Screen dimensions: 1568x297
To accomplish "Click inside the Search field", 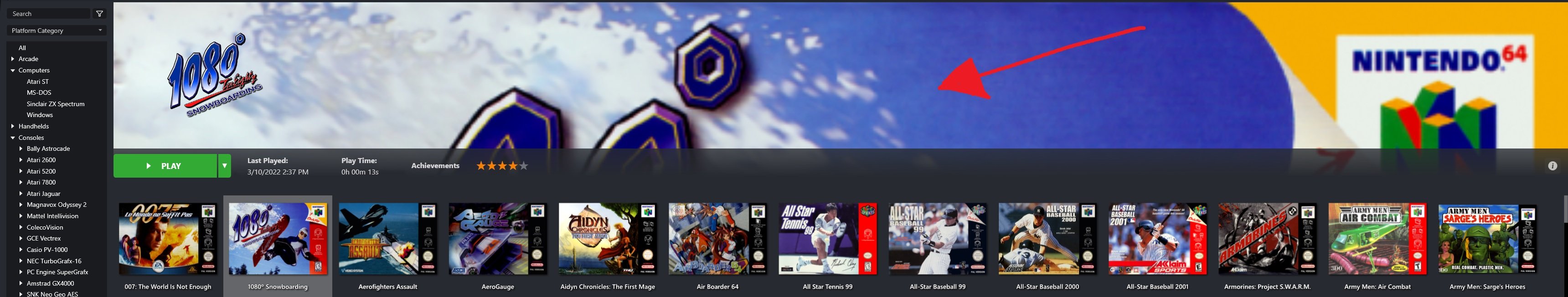I will (x=49, y=13).
